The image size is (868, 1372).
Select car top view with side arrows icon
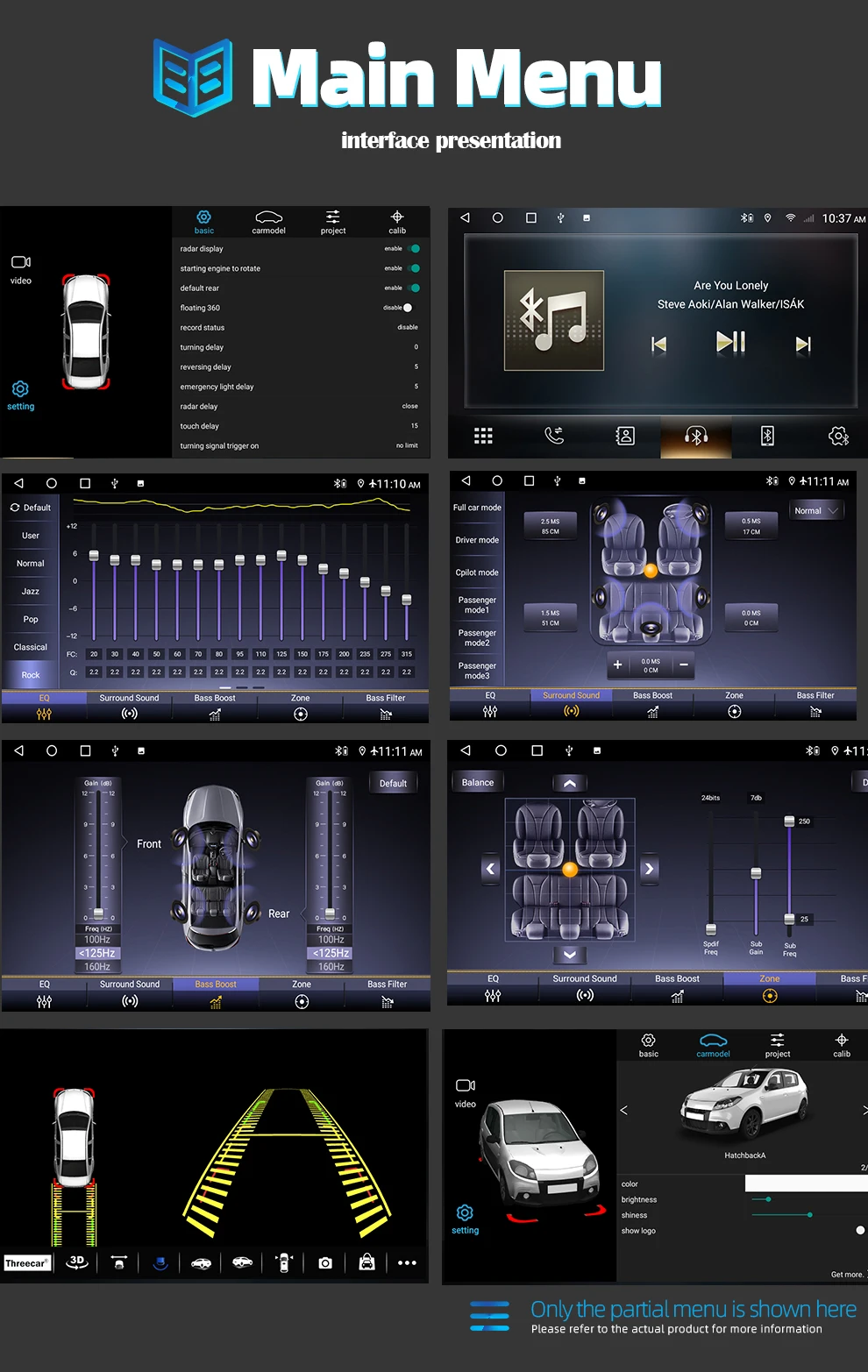[x=284, y=1262]
